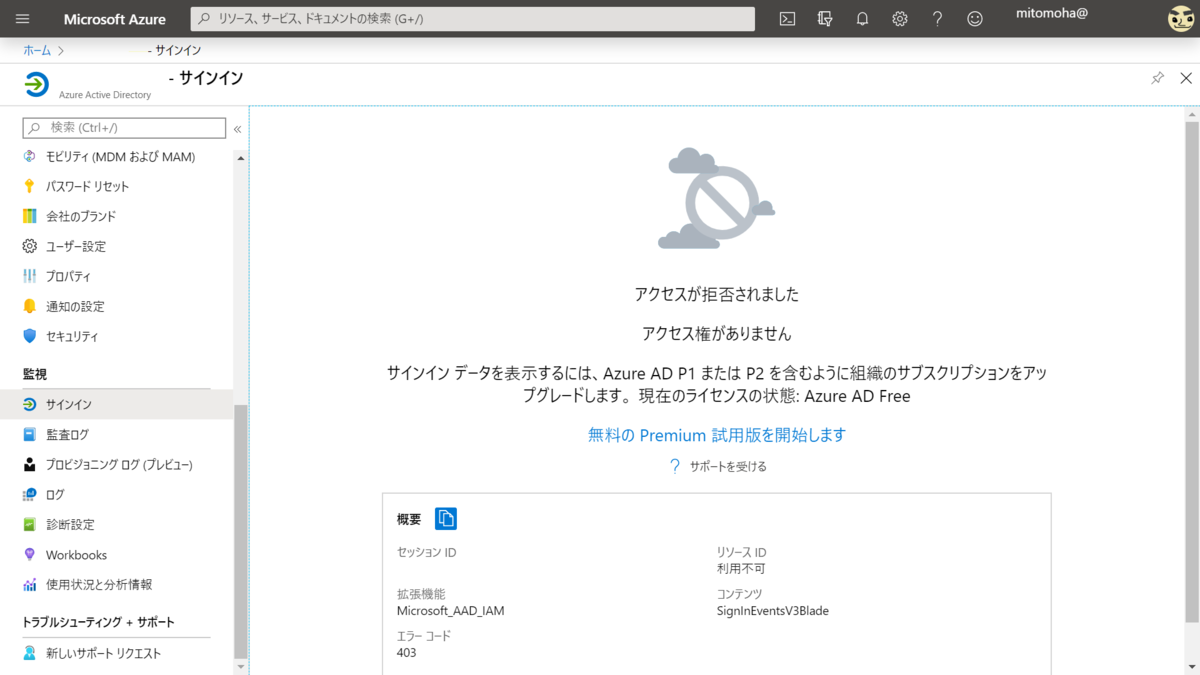Open プロビジョニング ログ (プレビュー)
Image resolution: width=1200 pixels, height=675 pixels.
click(x=117, y=464)
